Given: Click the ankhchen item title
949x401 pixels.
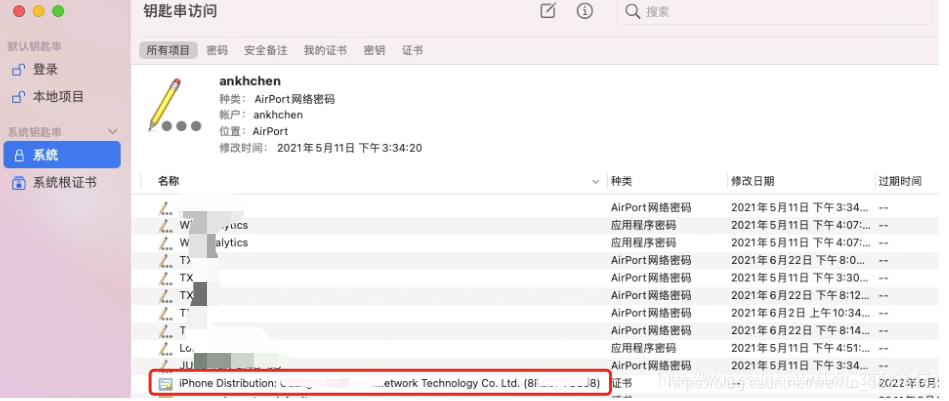Looking at the screenshot, I should (x=250, y=81).
